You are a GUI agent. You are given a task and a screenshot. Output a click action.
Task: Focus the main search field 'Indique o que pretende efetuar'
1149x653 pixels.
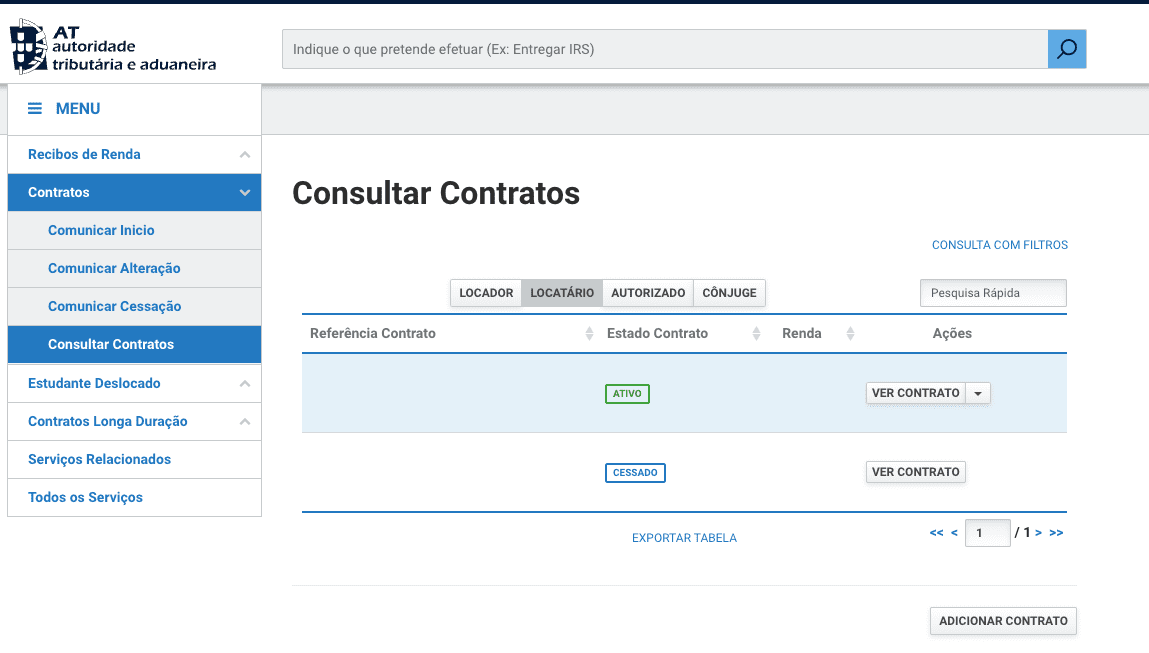pos(665,49)
